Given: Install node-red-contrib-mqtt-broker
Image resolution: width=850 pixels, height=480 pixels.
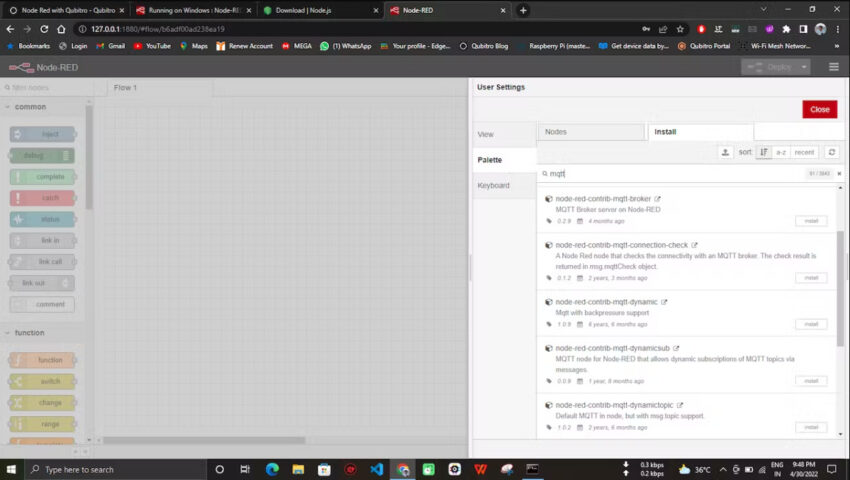Looking at the screenshot, I should (x=811, y=221).
